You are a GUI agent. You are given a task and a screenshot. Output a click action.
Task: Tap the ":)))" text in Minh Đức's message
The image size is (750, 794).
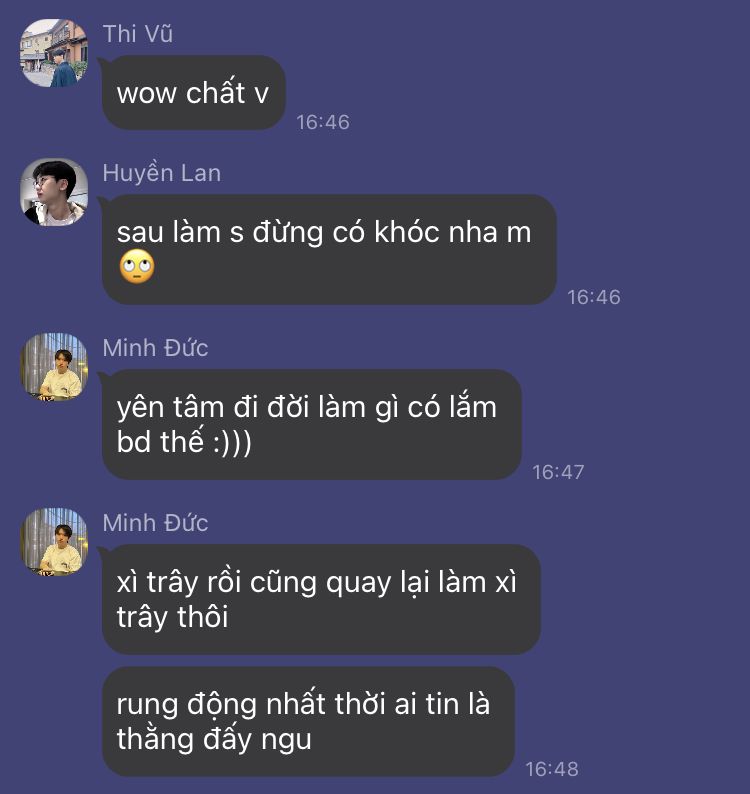(232, 442)
